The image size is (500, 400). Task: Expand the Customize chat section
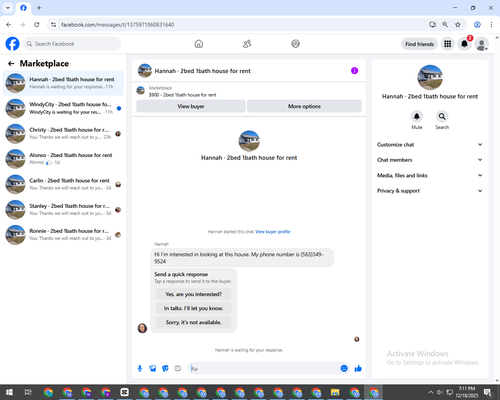(x=430, y=145)
